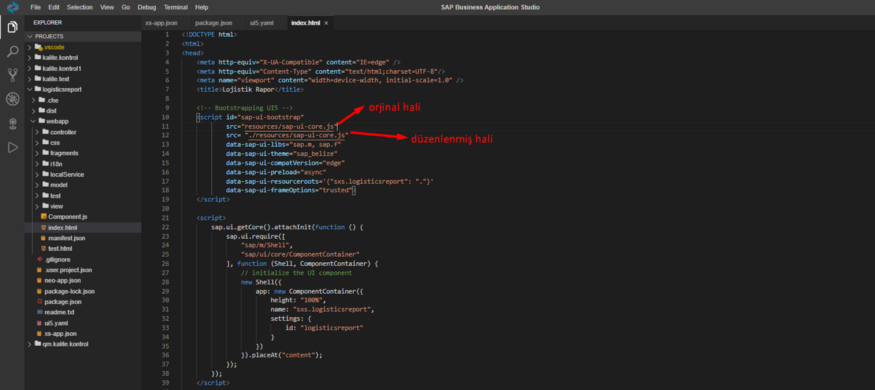Open the File menu
Screen dimensions: 875x390
[36, 7]
